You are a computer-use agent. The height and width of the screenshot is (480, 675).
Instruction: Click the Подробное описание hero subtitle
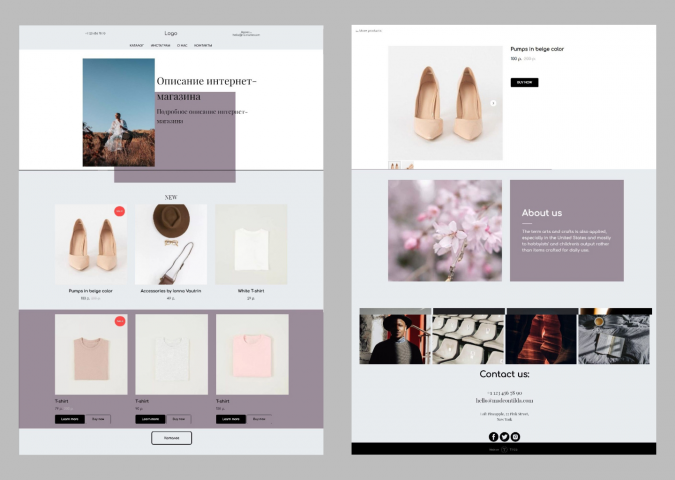(202, 116)
